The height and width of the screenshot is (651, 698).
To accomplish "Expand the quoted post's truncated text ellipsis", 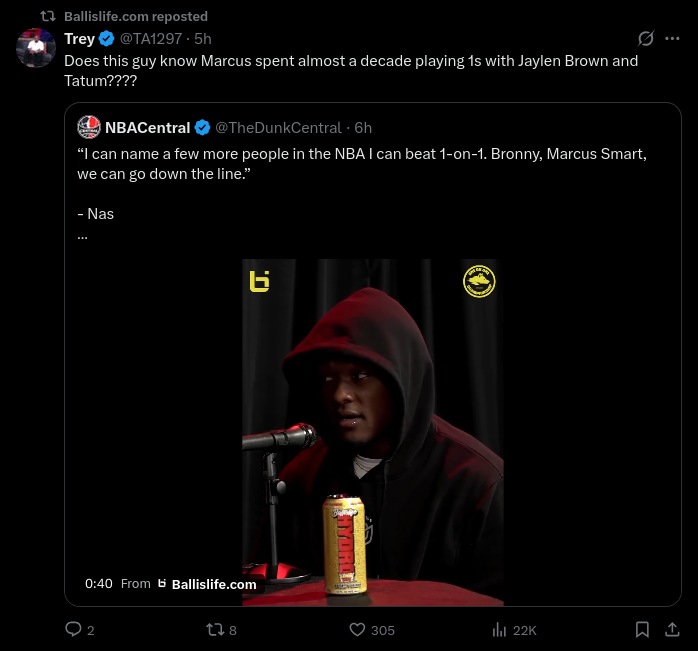I will [82, 238].
